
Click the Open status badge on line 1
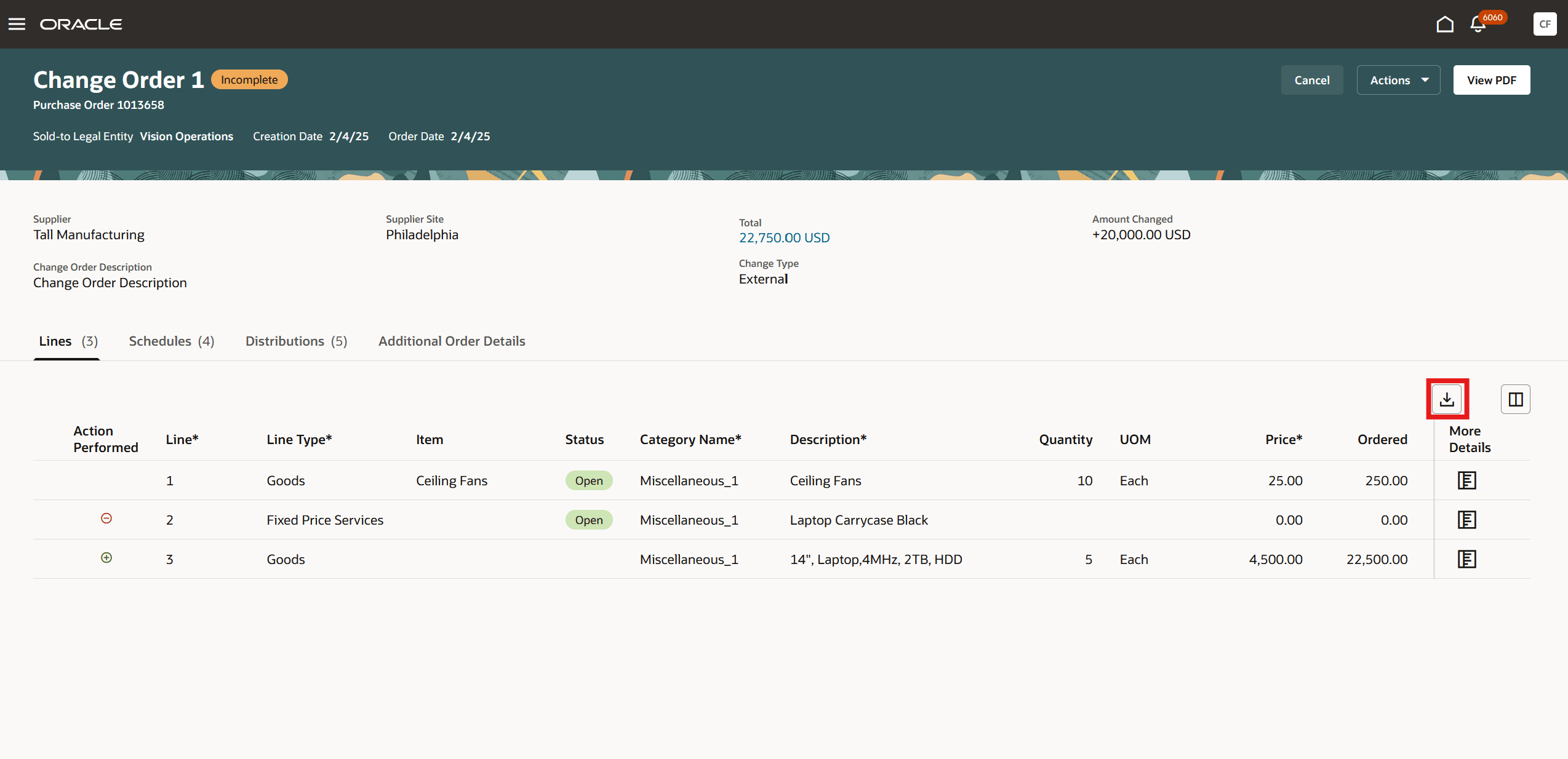[588, 480]
